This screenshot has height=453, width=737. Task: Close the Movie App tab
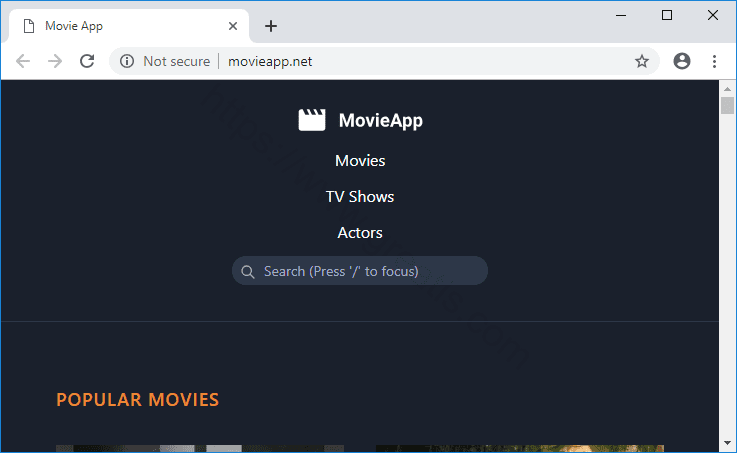[x=233, y=26]
